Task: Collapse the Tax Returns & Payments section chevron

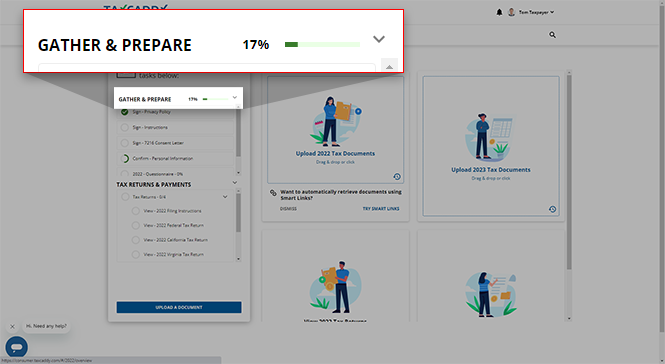Action: coord(235,182)
